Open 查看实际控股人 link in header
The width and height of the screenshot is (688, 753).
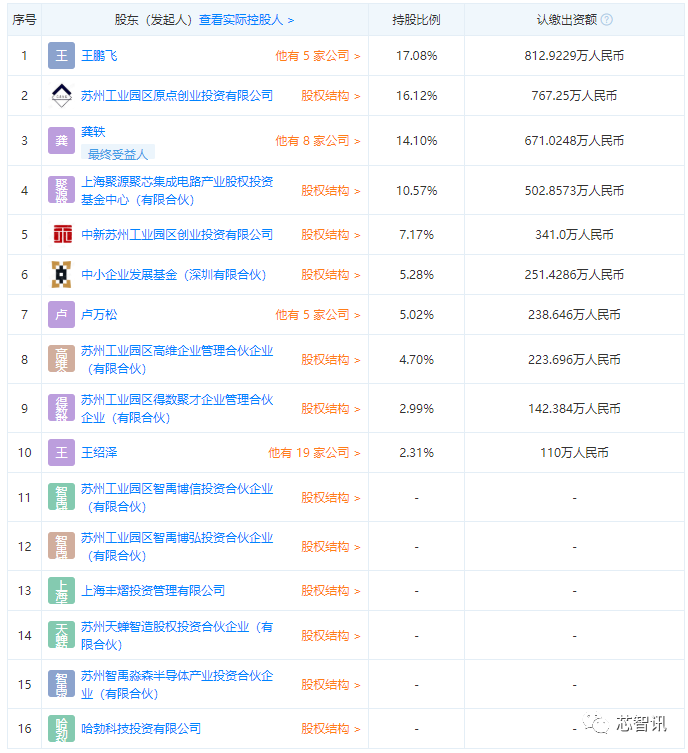pyautogui.click(x=246, y=20)
